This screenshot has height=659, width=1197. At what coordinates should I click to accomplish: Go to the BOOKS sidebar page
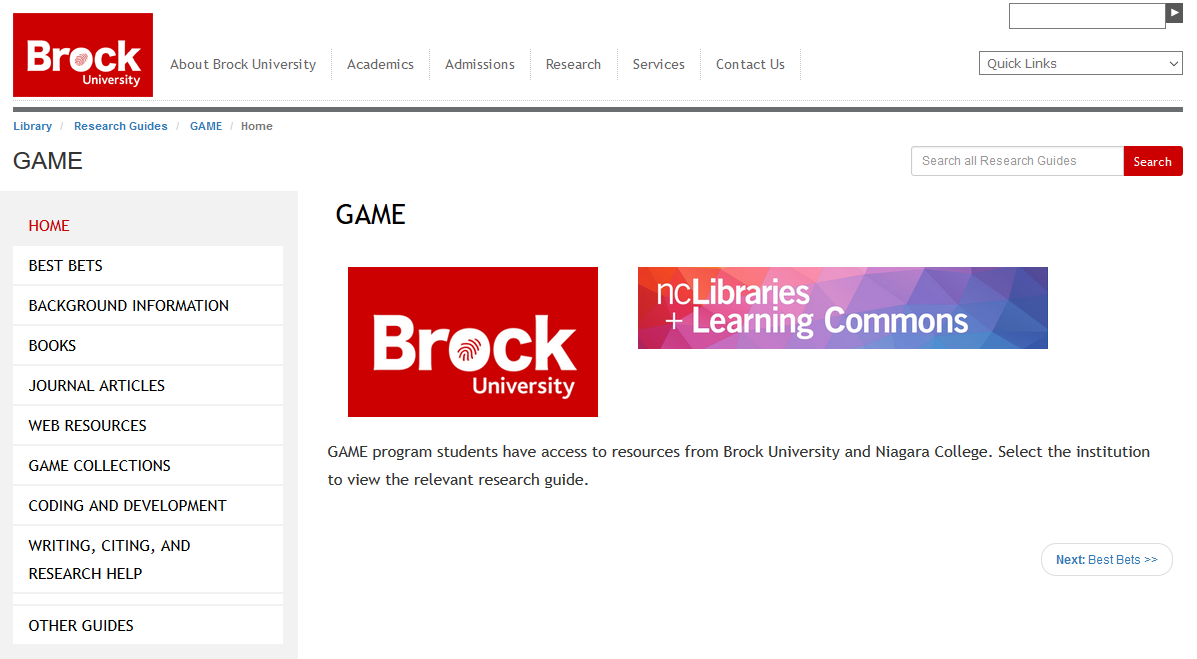coord(148,346)
